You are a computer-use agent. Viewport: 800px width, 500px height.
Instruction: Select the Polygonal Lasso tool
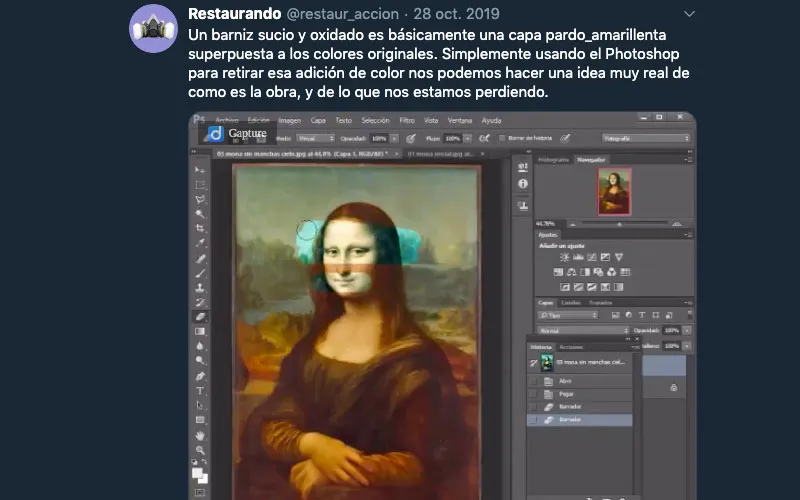tap(200, 199)
